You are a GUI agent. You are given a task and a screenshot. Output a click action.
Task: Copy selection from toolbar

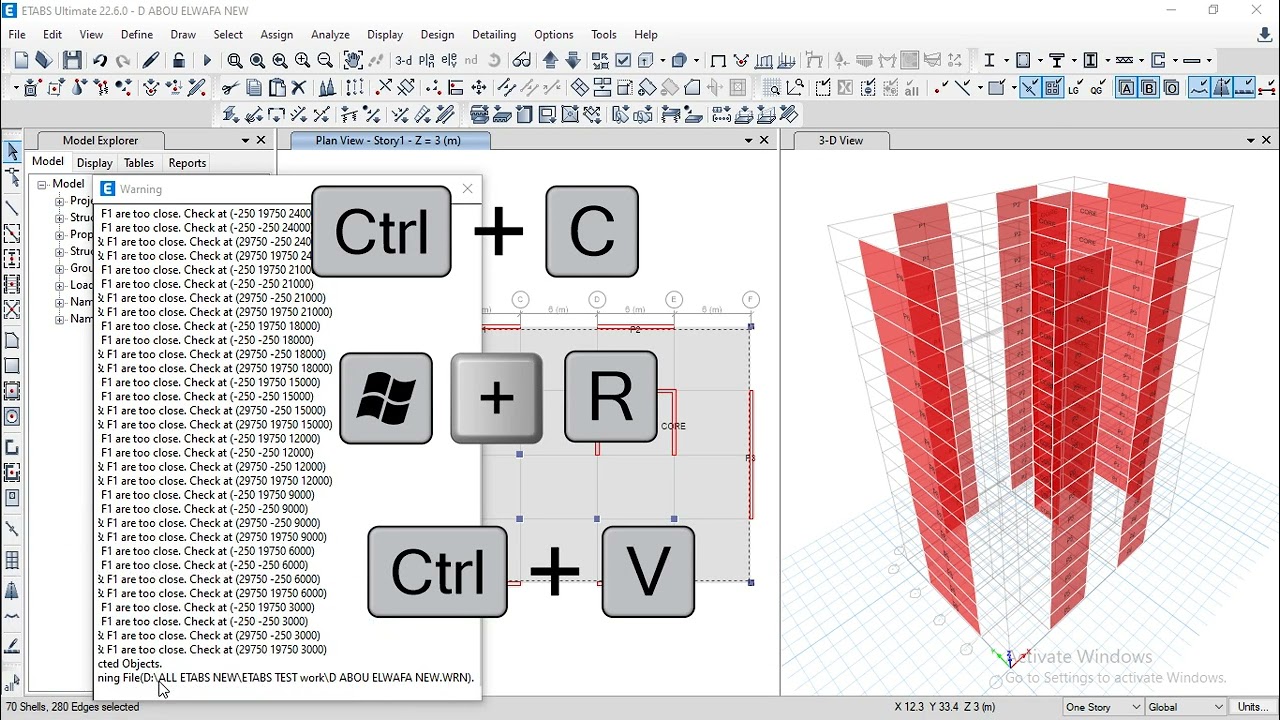coord(254,88)
